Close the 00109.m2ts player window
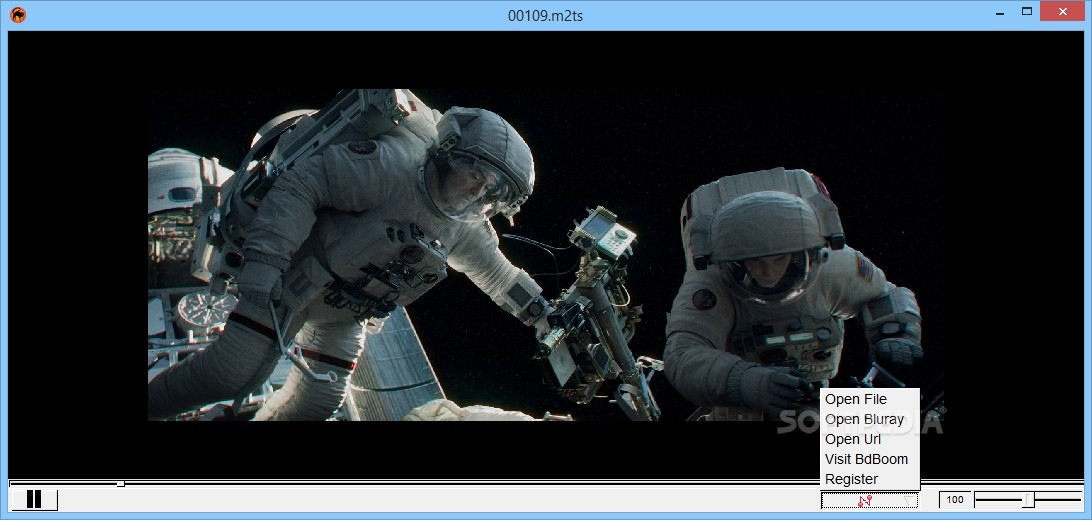This screenshot has height=520, width=1092. (x=1063, y=11)
